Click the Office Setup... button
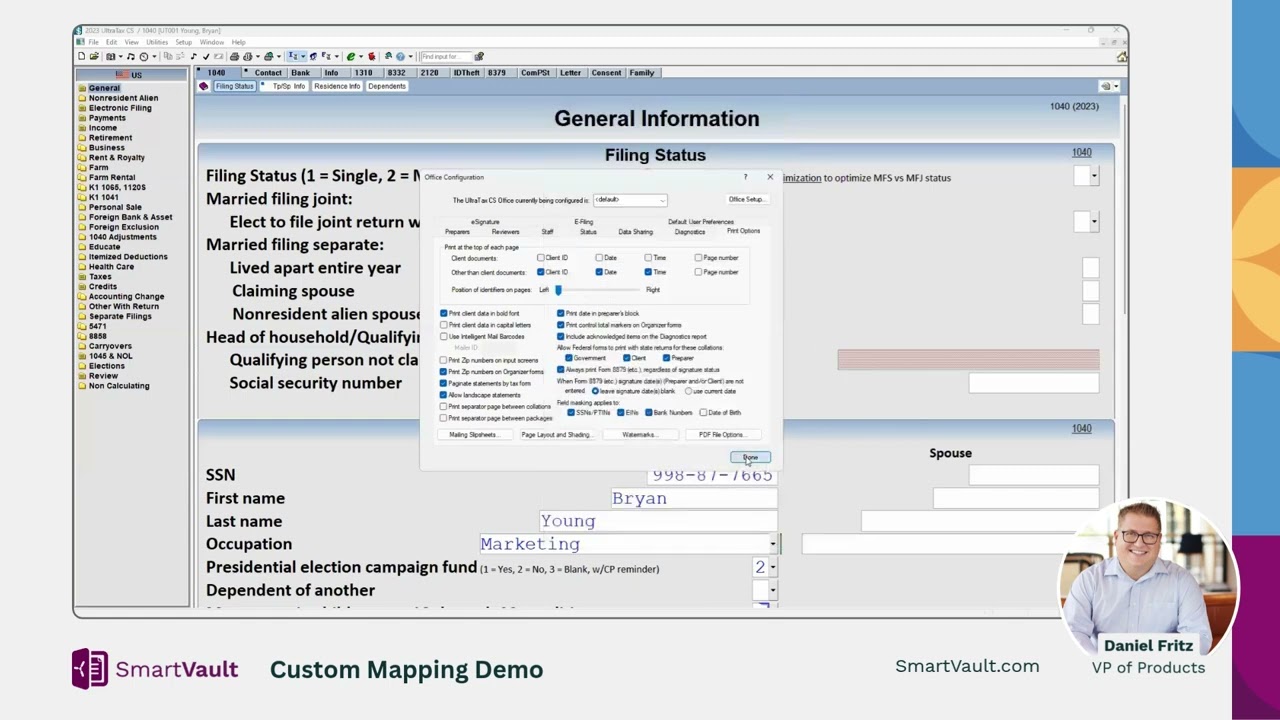 pyautogui.click(x=747, y=200)
